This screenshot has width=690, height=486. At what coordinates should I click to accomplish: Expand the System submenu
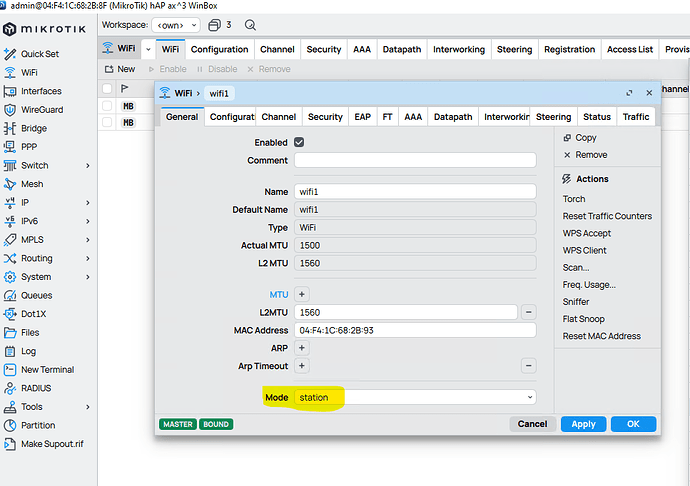tap(88, 277)
